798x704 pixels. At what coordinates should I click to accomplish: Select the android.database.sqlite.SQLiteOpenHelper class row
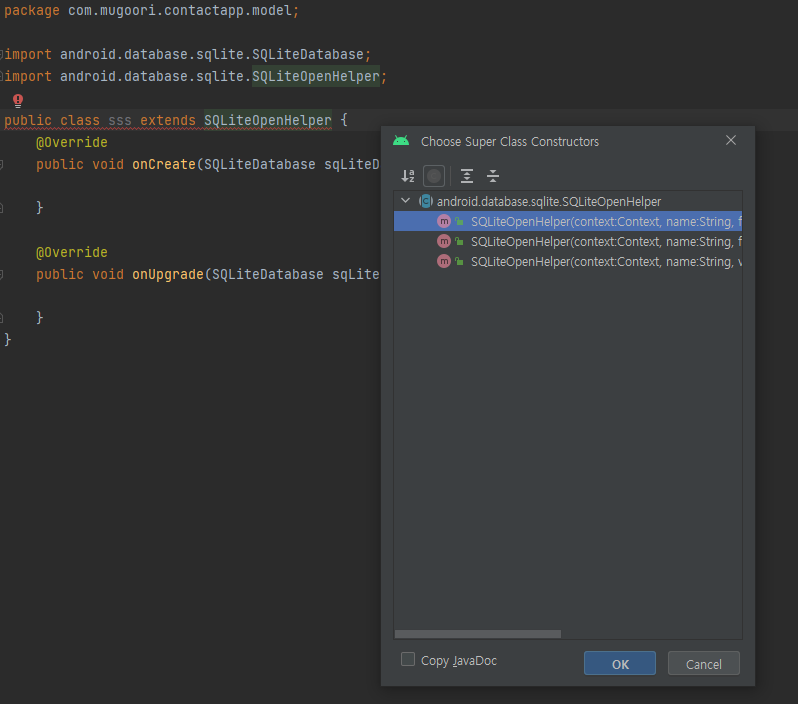pyautogui.click(x=568, y=202)
